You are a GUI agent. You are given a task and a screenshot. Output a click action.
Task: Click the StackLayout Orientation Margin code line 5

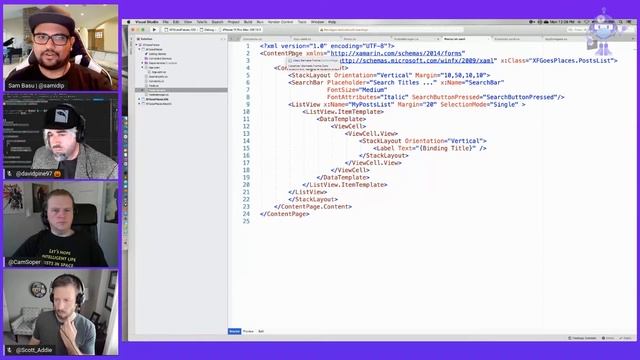389,76
